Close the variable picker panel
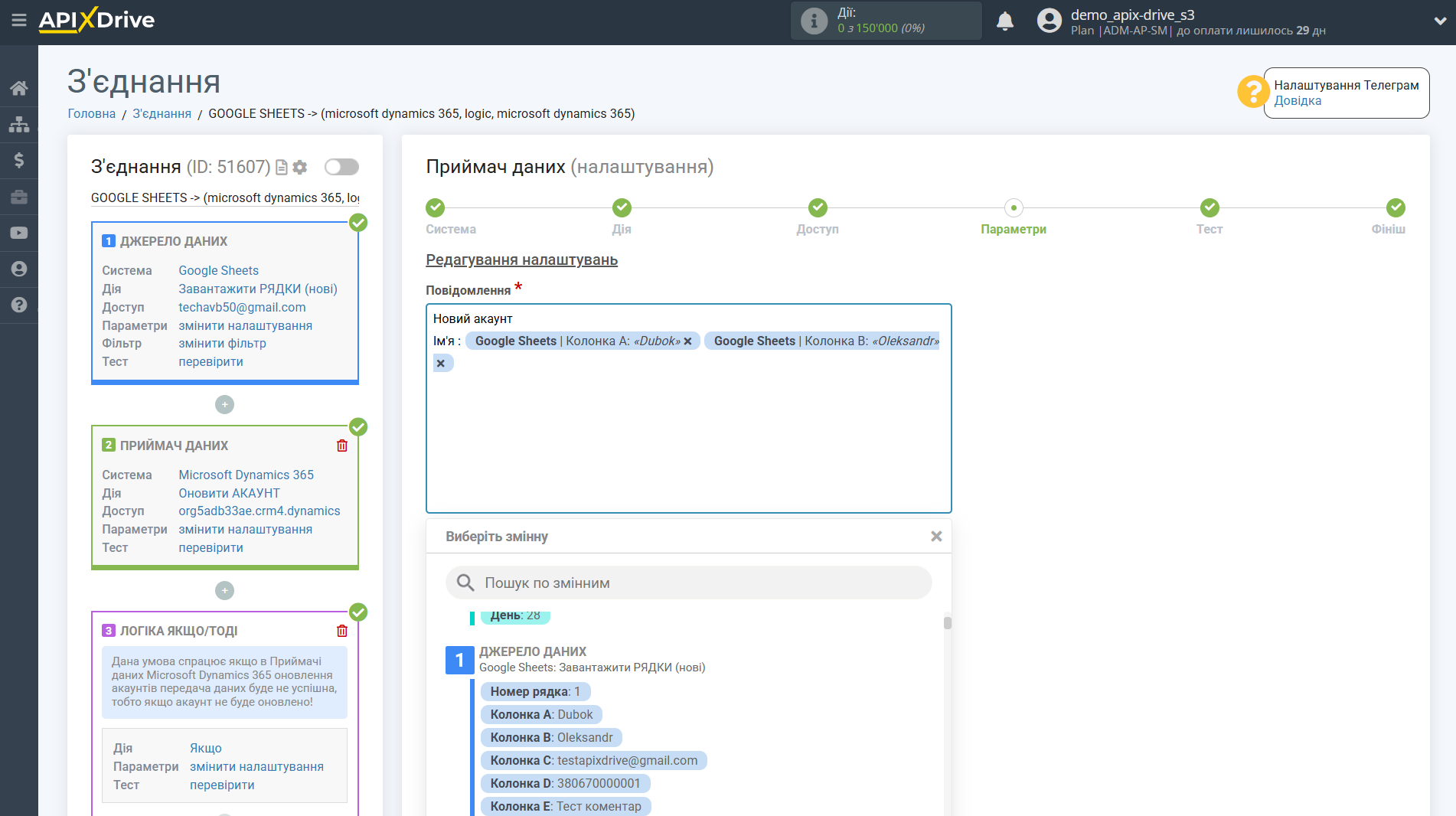 click(x=936, y=537)
